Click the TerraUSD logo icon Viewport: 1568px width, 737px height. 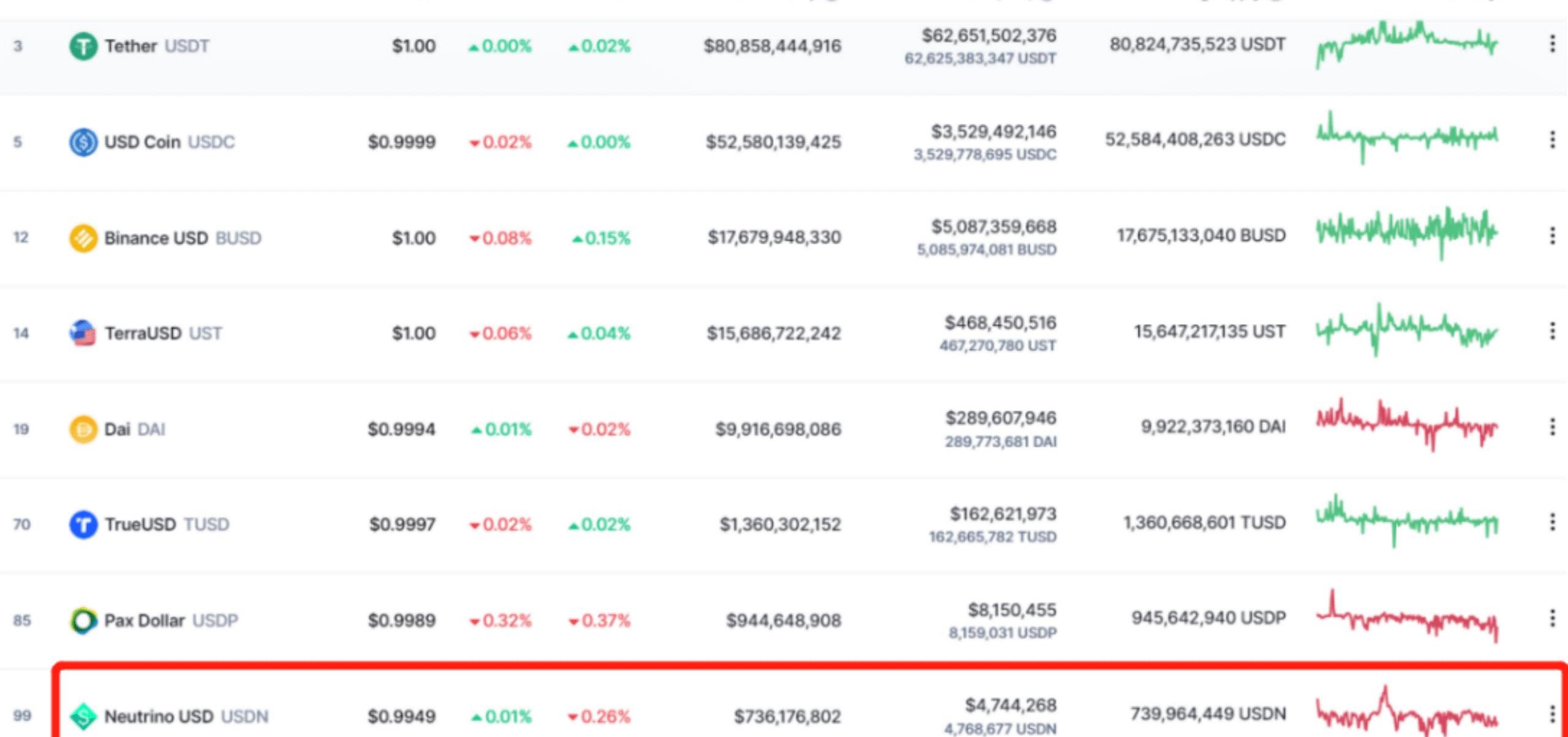[x=83, y=334]
